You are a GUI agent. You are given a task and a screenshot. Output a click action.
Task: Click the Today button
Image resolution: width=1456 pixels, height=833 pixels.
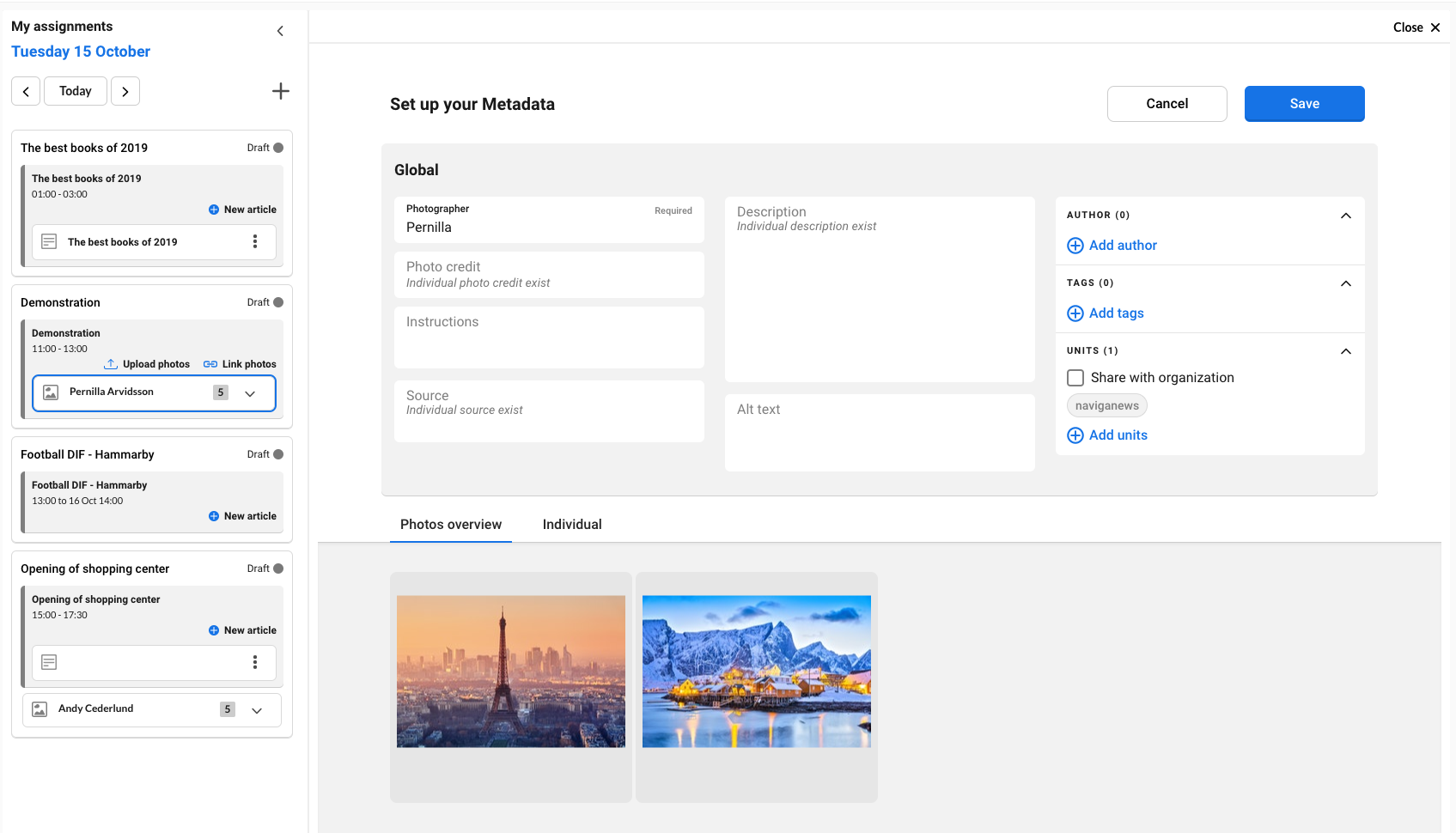click(x=76, y=91)
